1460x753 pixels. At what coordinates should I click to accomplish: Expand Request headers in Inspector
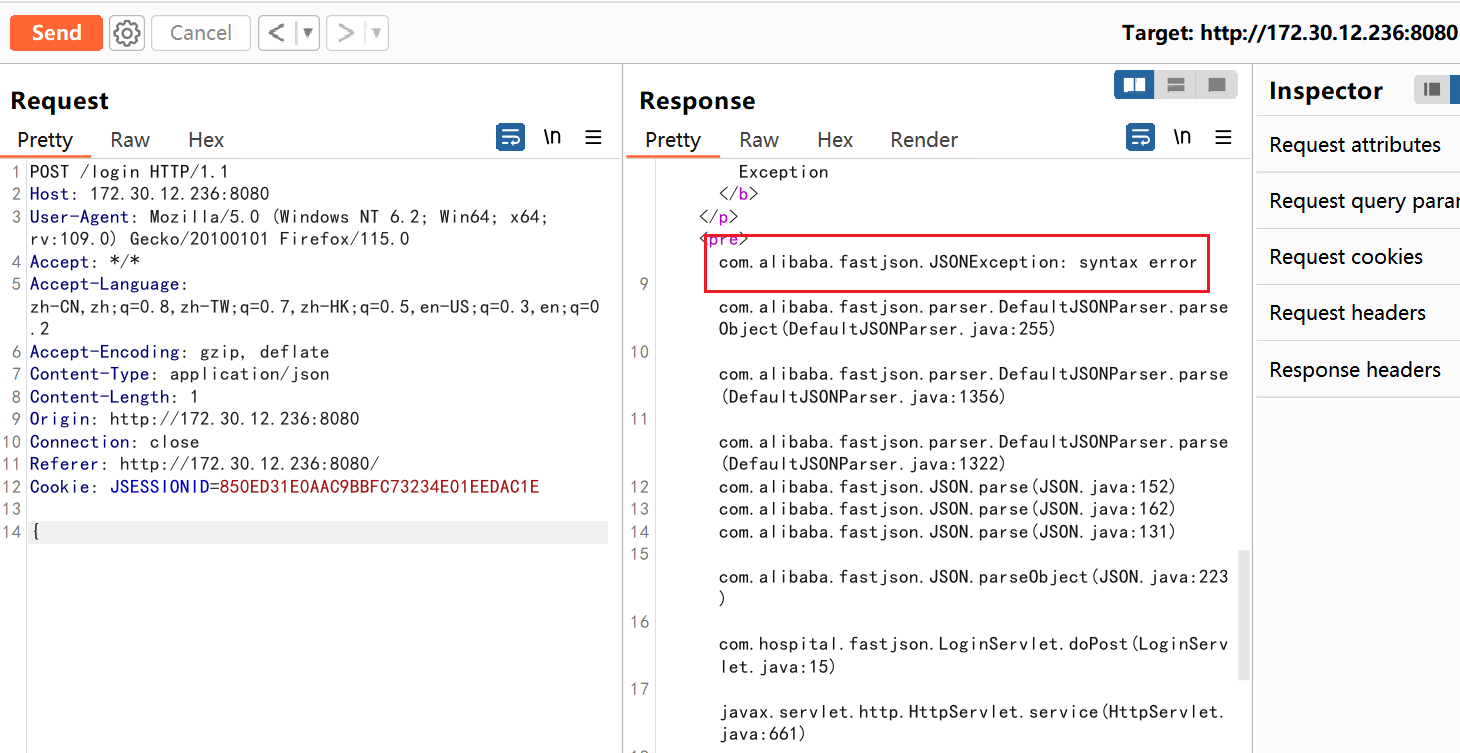click(1358, 313)
